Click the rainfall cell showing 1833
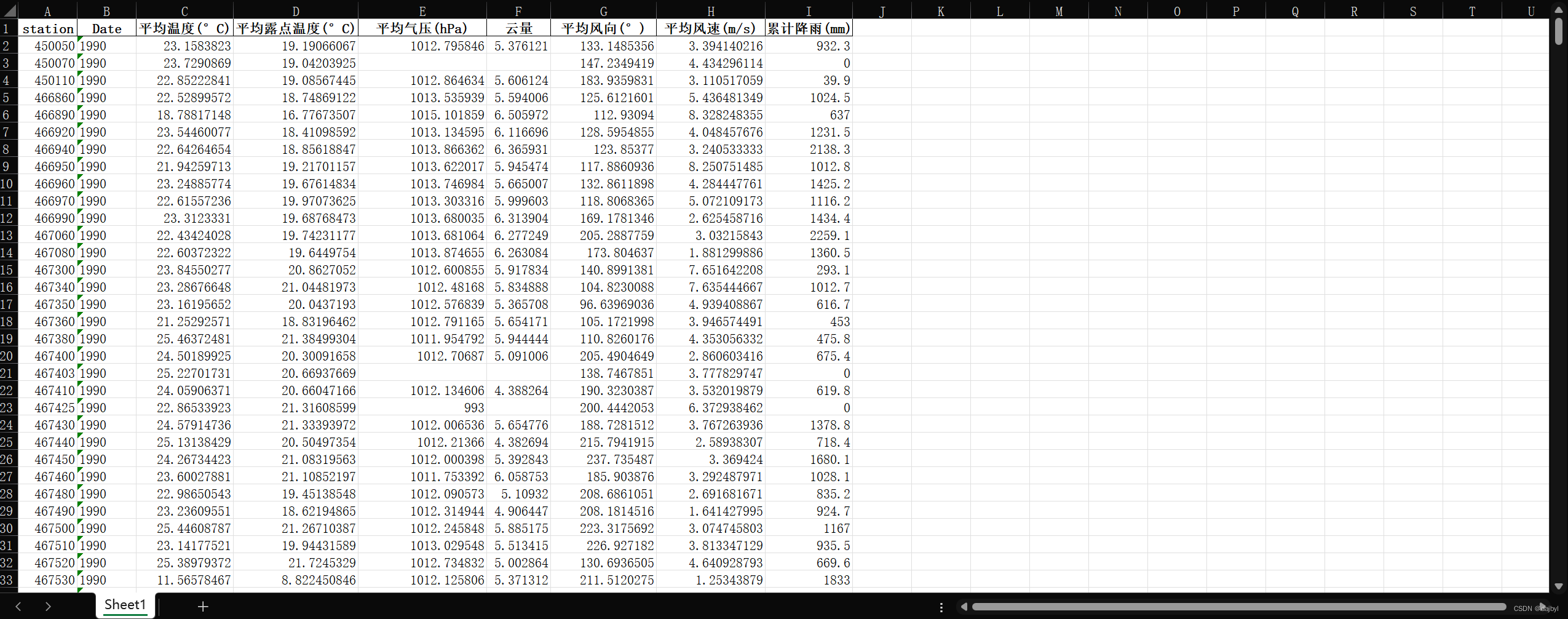The height and width of the screenshot is (619, 1568). (x=809, y=580)
